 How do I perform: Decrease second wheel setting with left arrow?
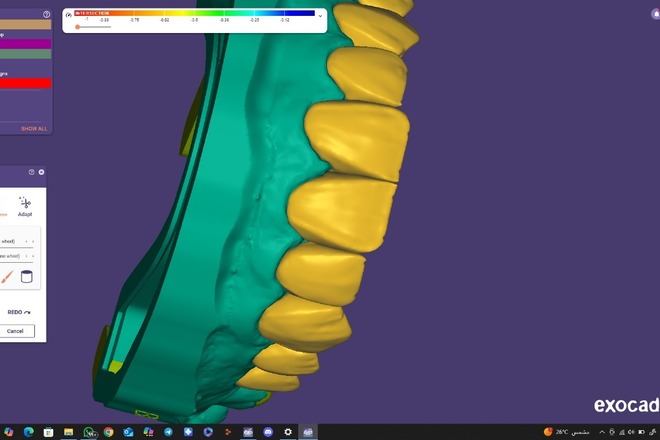click(27, 256)
